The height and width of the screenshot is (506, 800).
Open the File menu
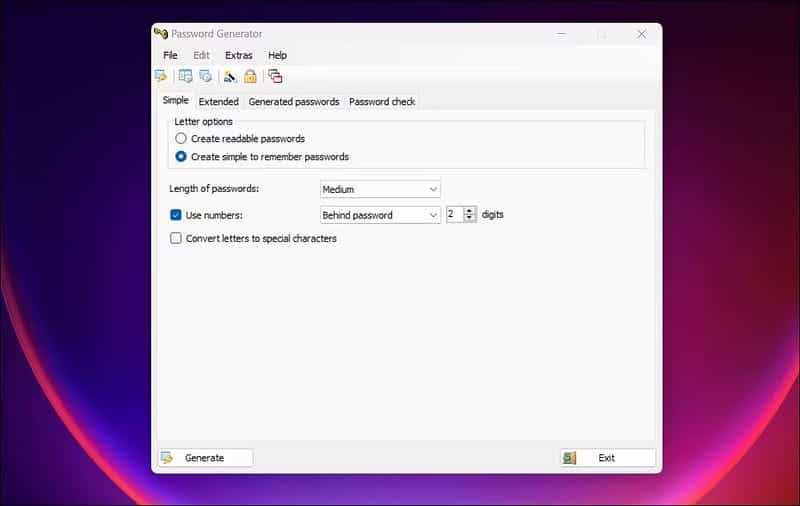pyautogui.click(x=170, y=55)
